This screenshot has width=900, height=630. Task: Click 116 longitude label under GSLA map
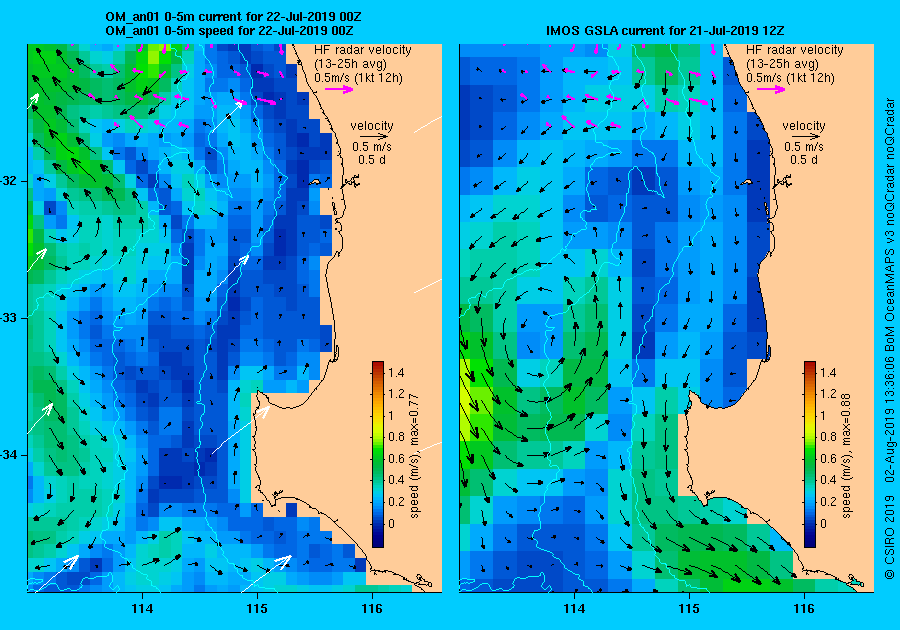pos(804,608)
